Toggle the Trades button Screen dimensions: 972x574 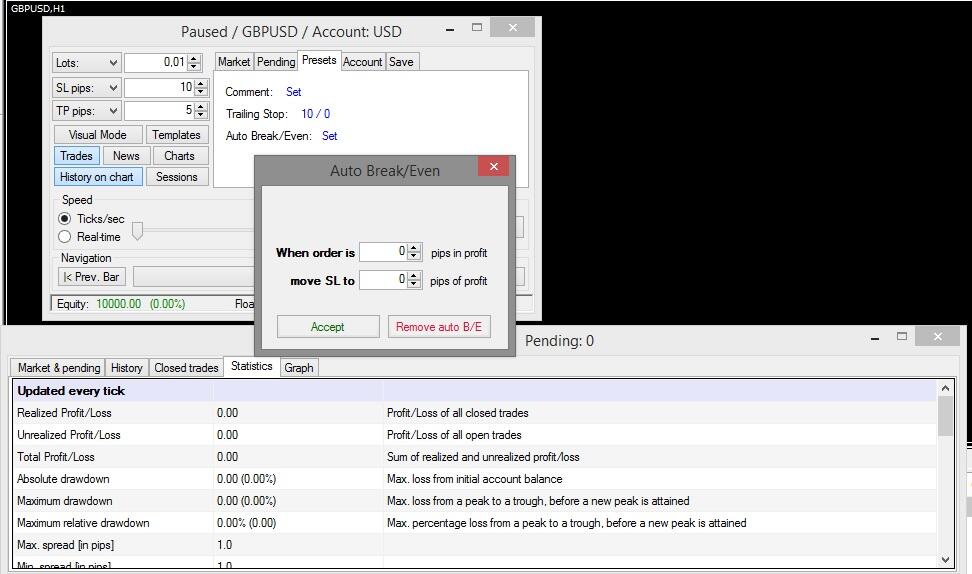(76, 156)
